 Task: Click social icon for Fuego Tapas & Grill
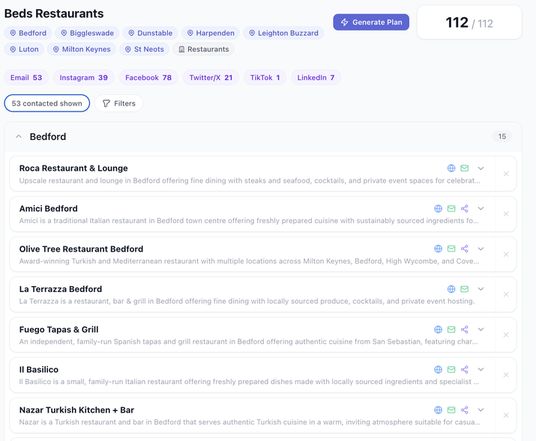click(x=464, y=329)
